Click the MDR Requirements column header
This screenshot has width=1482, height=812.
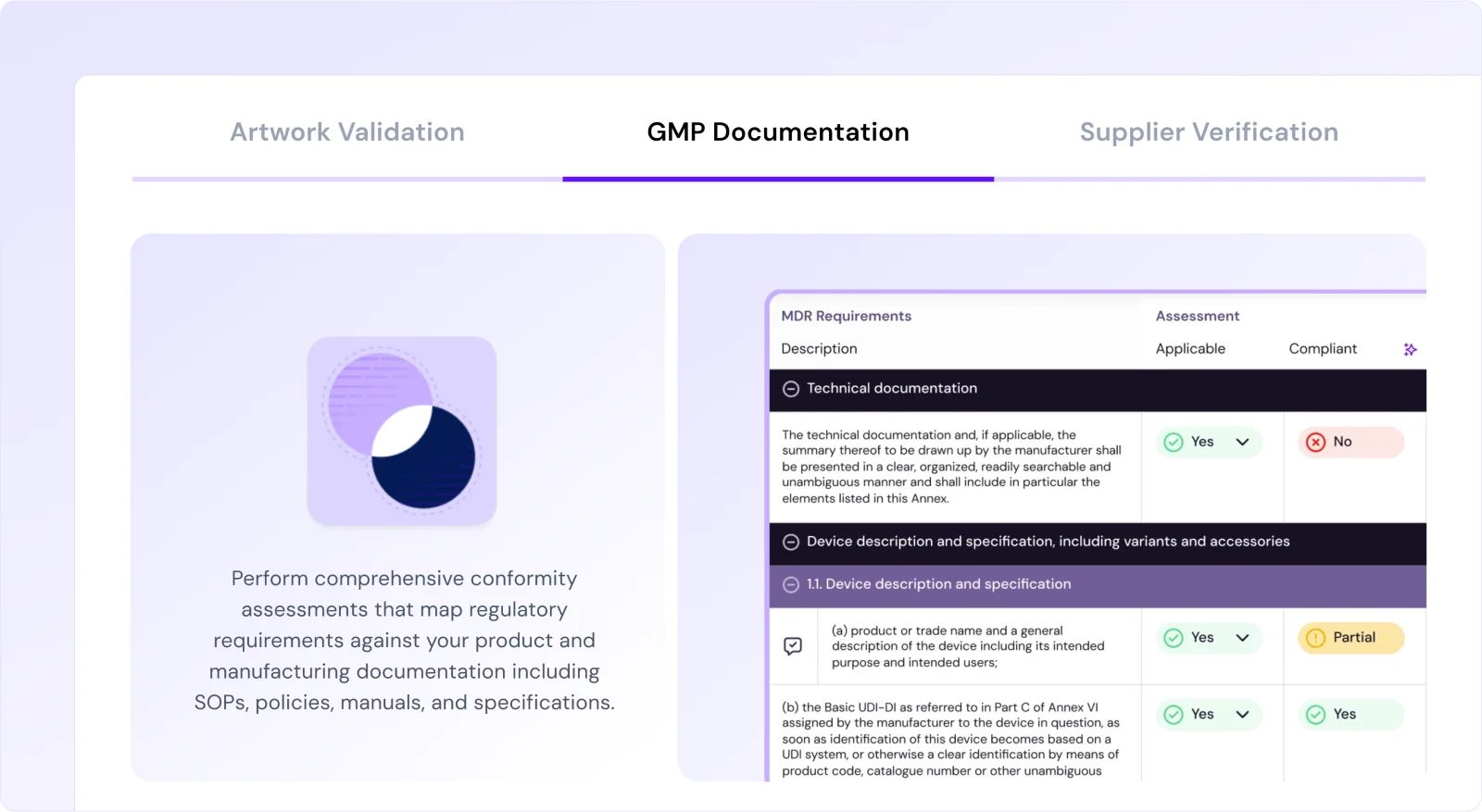(x=846, y=316)
